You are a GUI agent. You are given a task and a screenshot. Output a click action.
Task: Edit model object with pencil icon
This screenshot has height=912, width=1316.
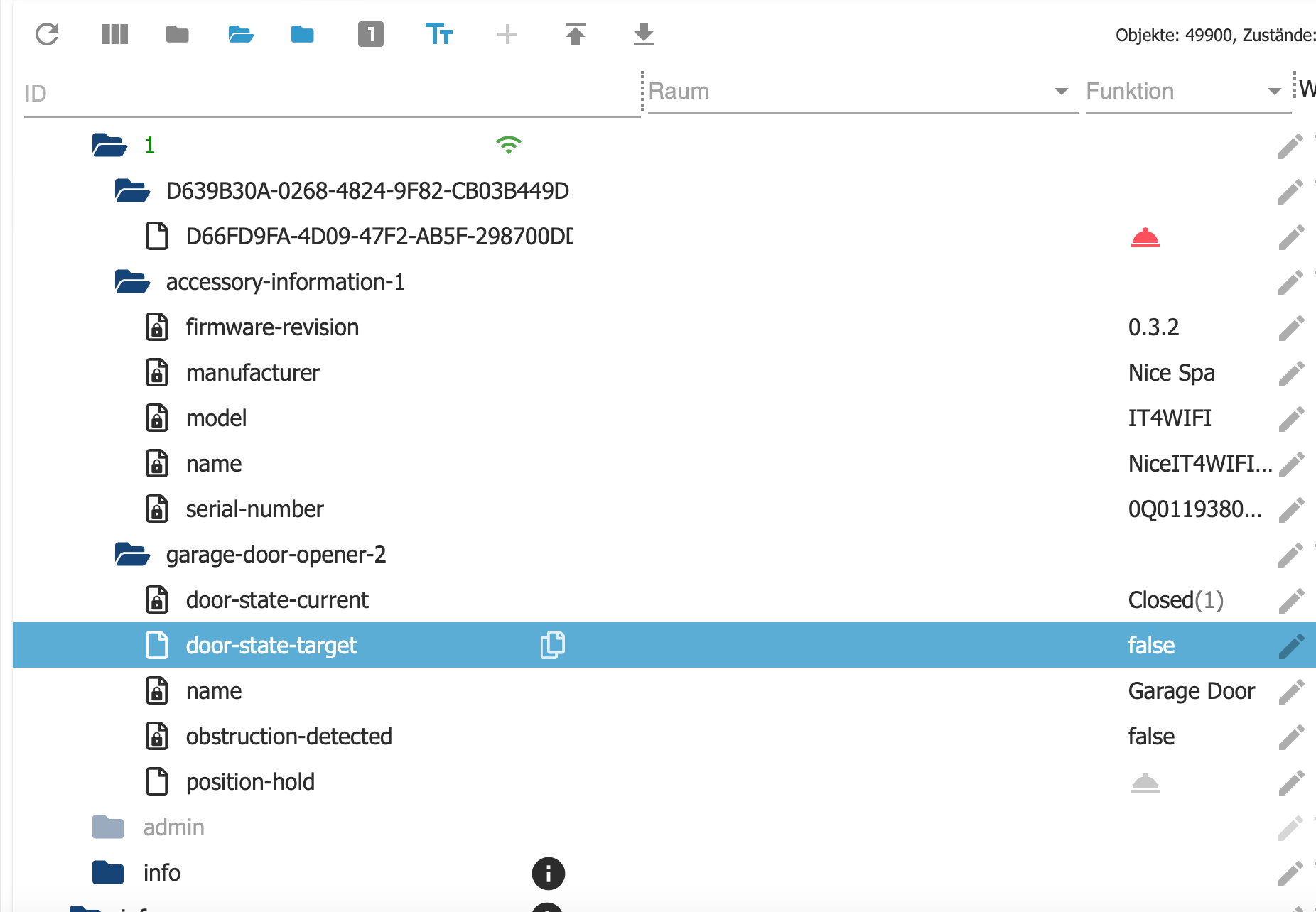pos(1290,419)
